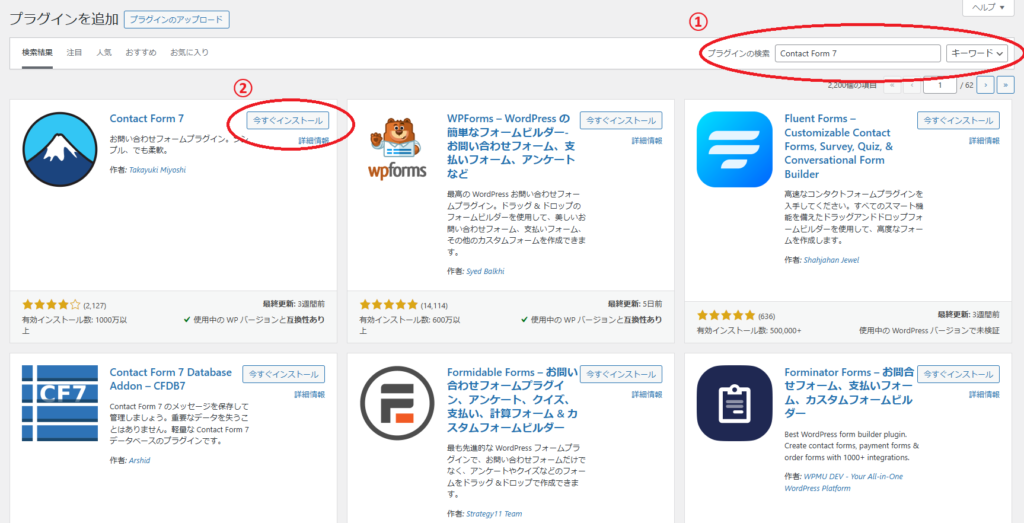Open 詳細情報 for Contact Form 7 Database Addon
This screenshot has width=1024, height=523.
point(310,394)
